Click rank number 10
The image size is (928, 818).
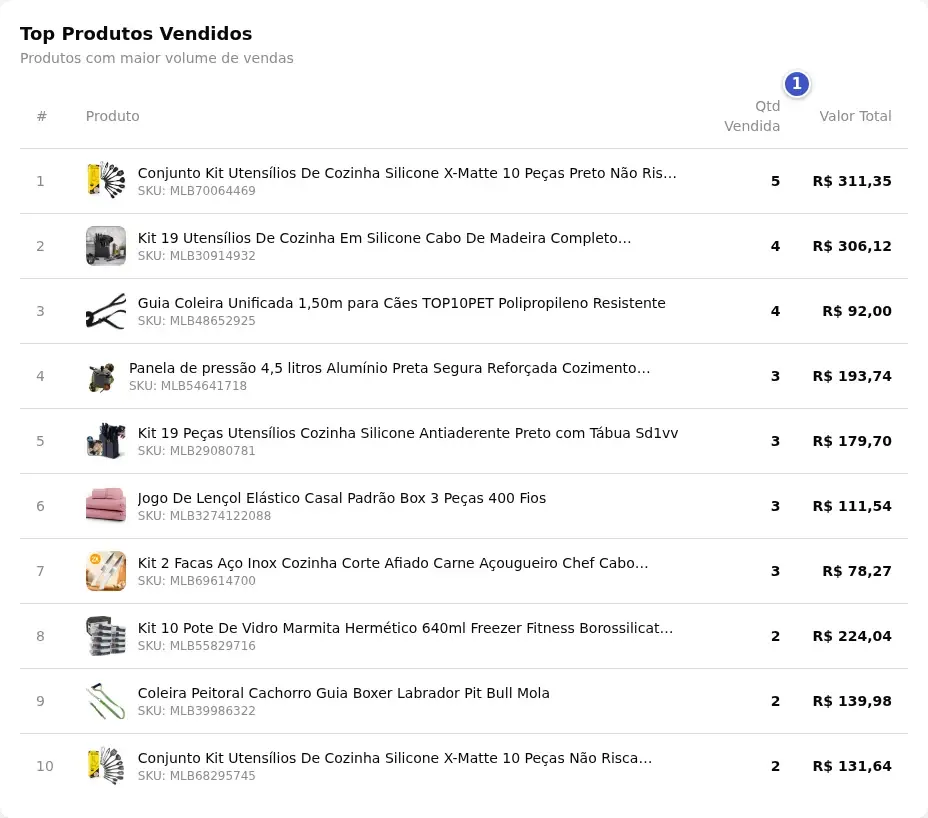pos(45,767)
